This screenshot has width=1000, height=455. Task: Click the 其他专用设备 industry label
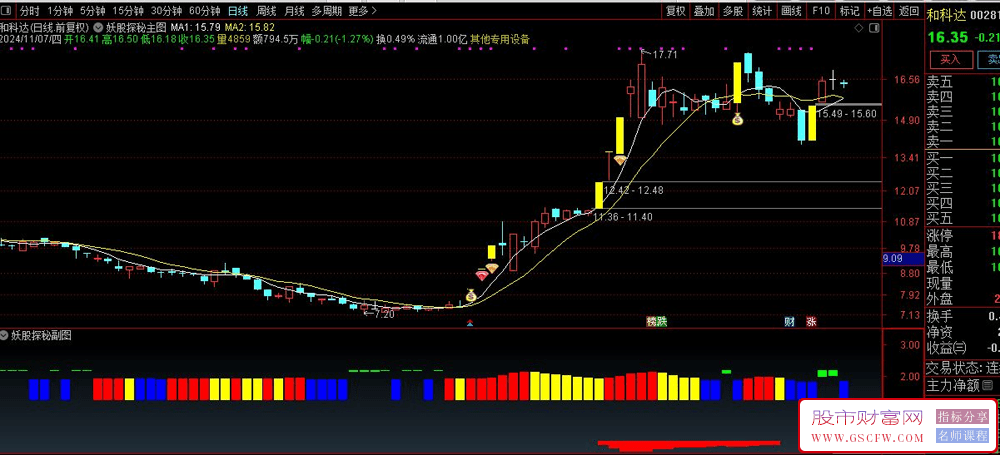pos(500,39)
